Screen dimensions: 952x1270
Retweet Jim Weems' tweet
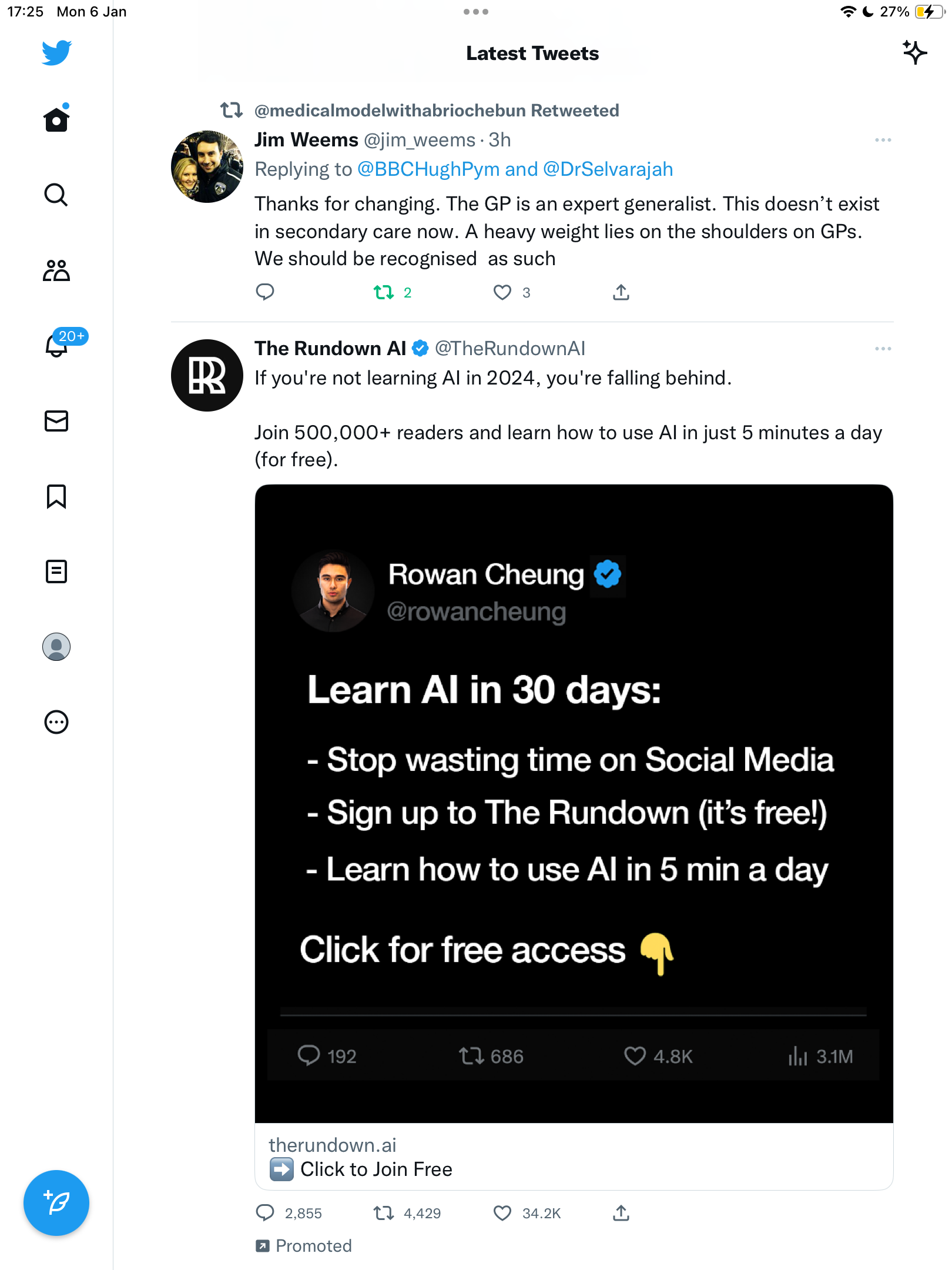(384, 292)
